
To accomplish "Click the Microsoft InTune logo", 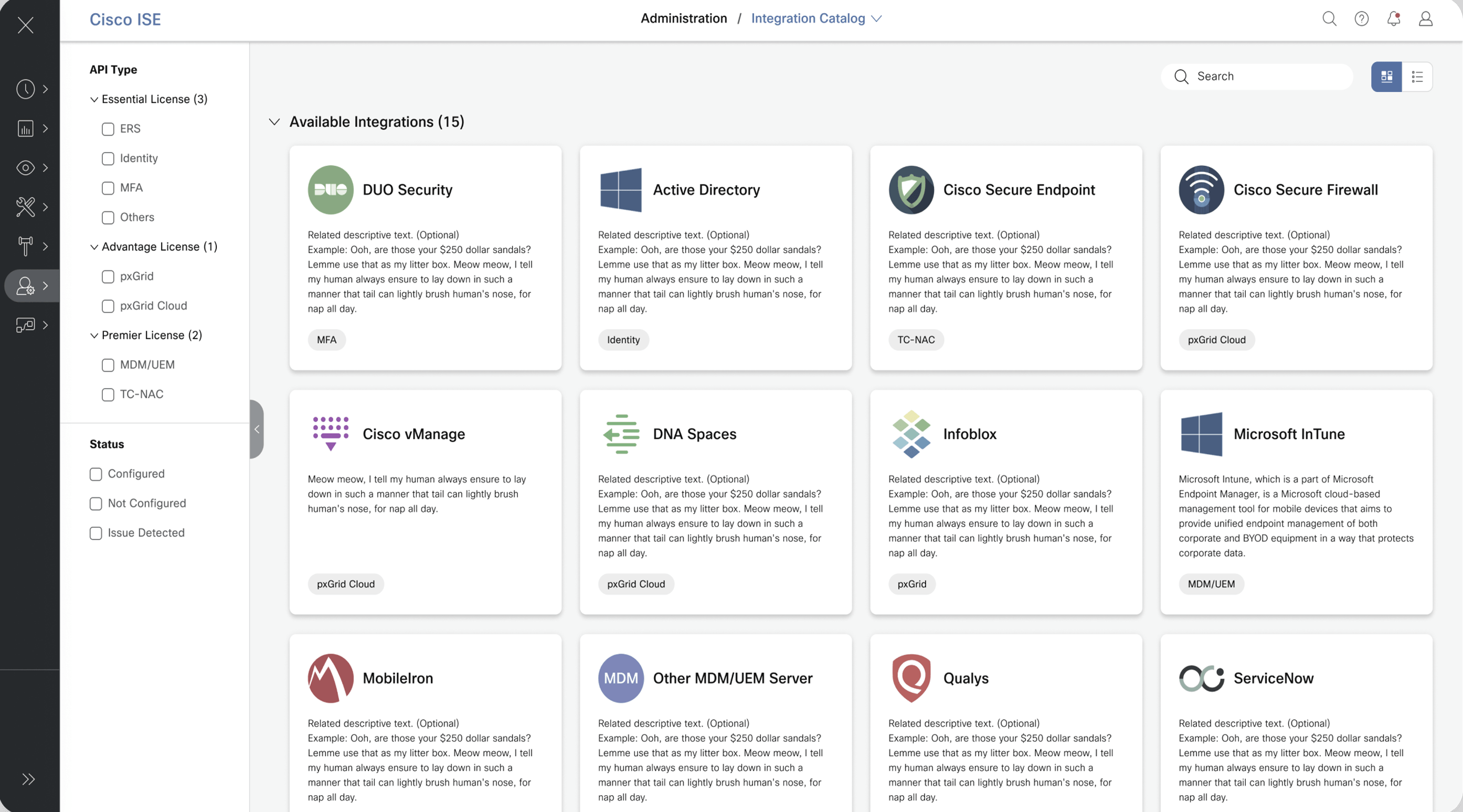I will [1201, 434].
